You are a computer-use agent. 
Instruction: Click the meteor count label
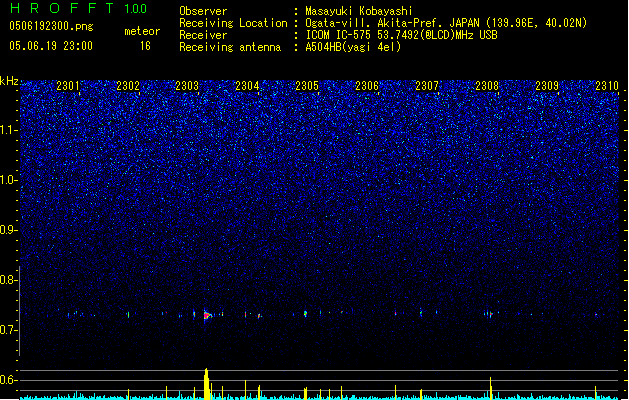(x=142, y=31)
